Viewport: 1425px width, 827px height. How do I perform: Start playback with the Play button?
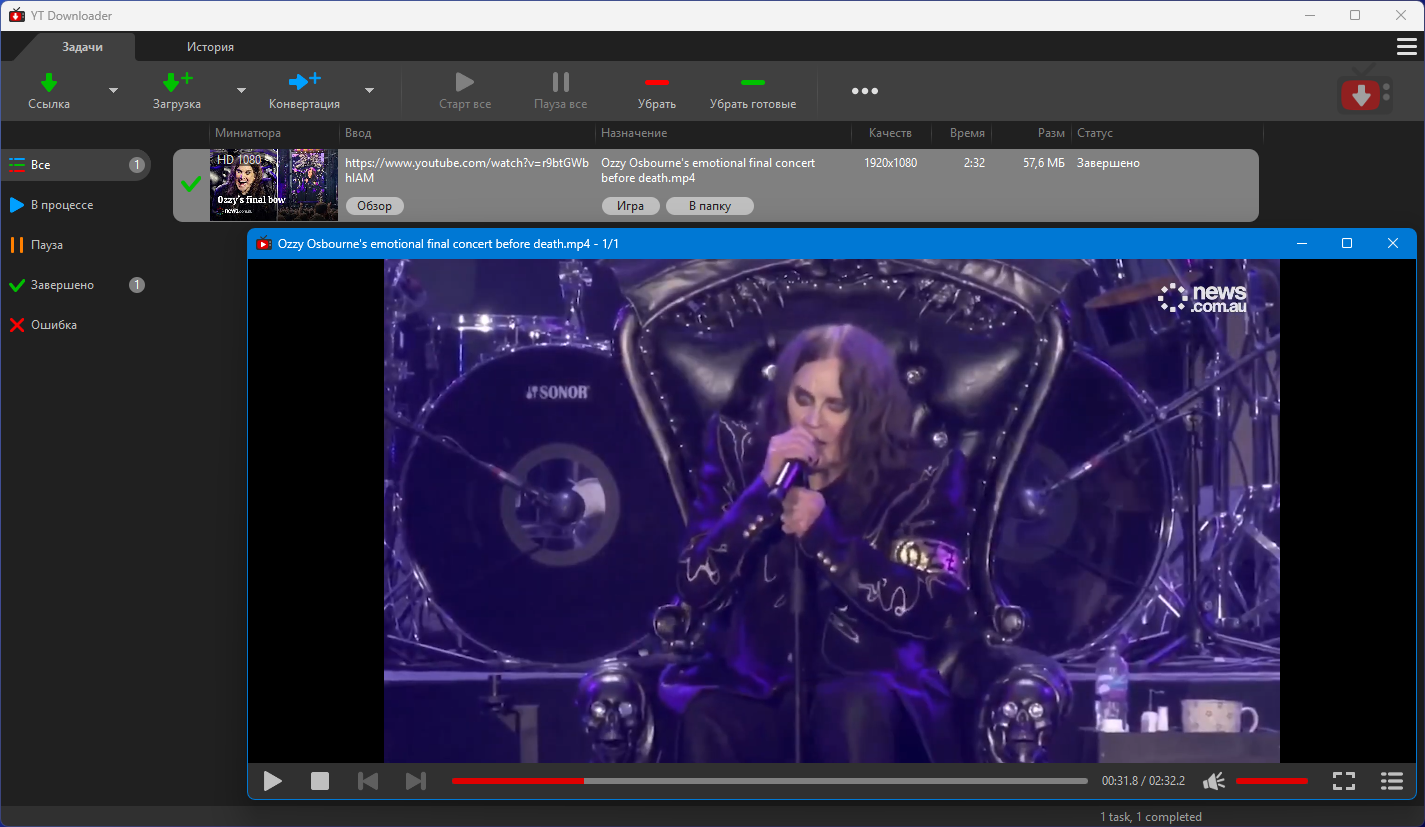coord(272,781)
